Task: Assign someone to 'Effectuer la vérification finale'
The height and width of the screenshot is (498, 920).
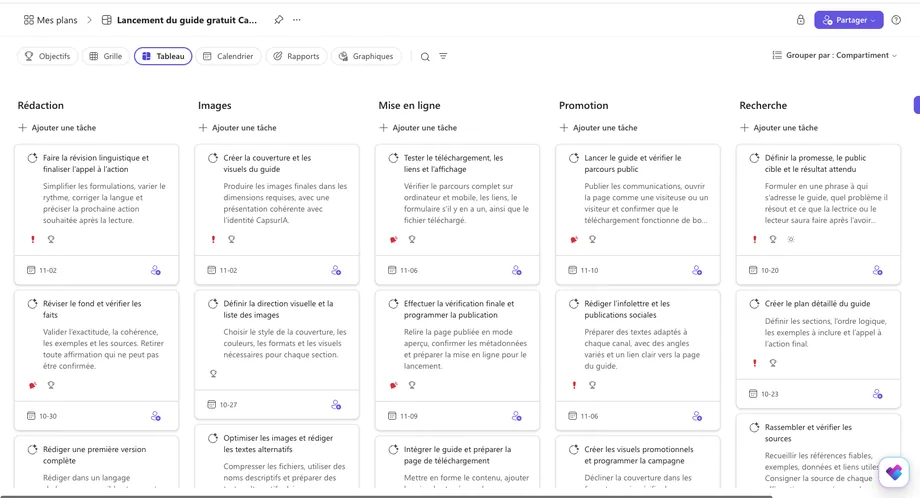Action: [516, 416]
